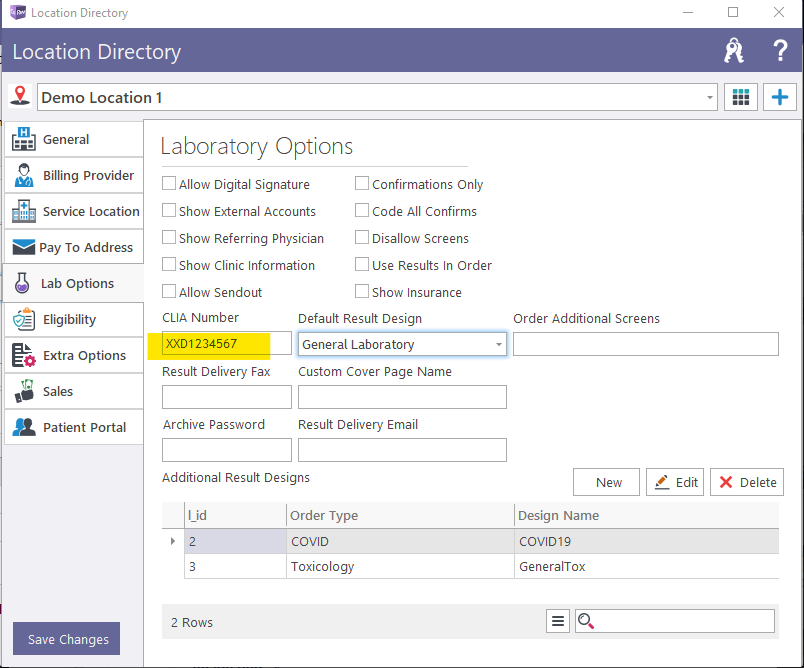Viewport: 804px width, 668px height.
Task: Open Default Result Design dropdown
Action: click(x=498, y=345)
